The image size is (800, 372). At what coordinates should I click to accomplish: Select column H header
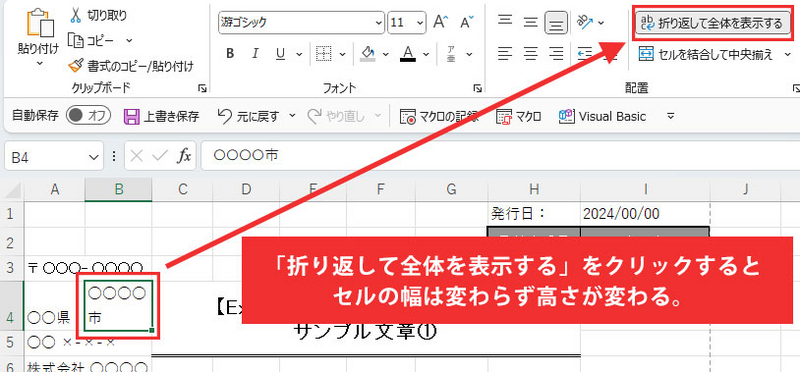(x=534, y=190)
